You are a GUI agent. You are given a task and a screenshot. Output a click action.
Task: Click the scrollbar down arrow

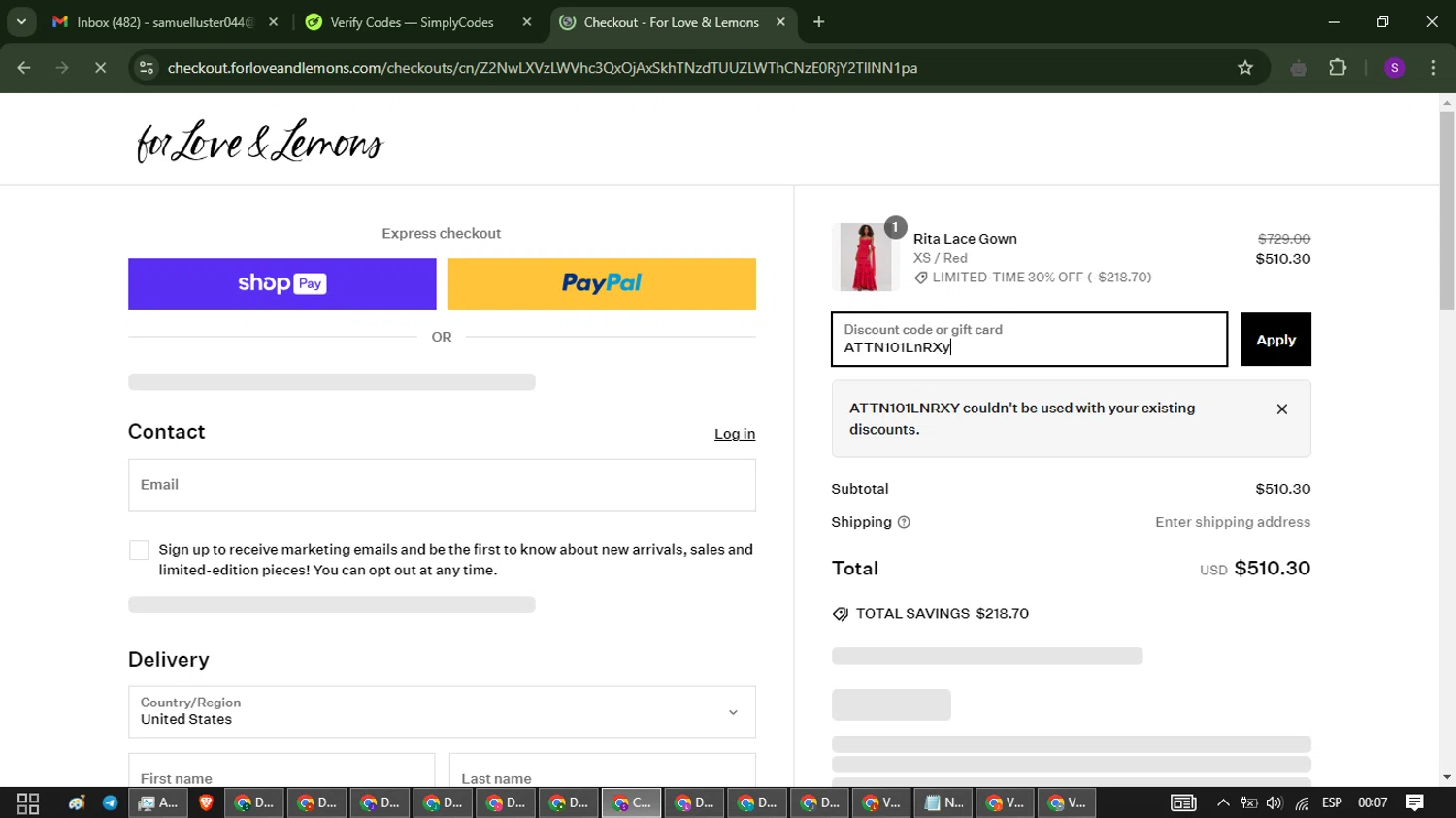pos(1447,777)
